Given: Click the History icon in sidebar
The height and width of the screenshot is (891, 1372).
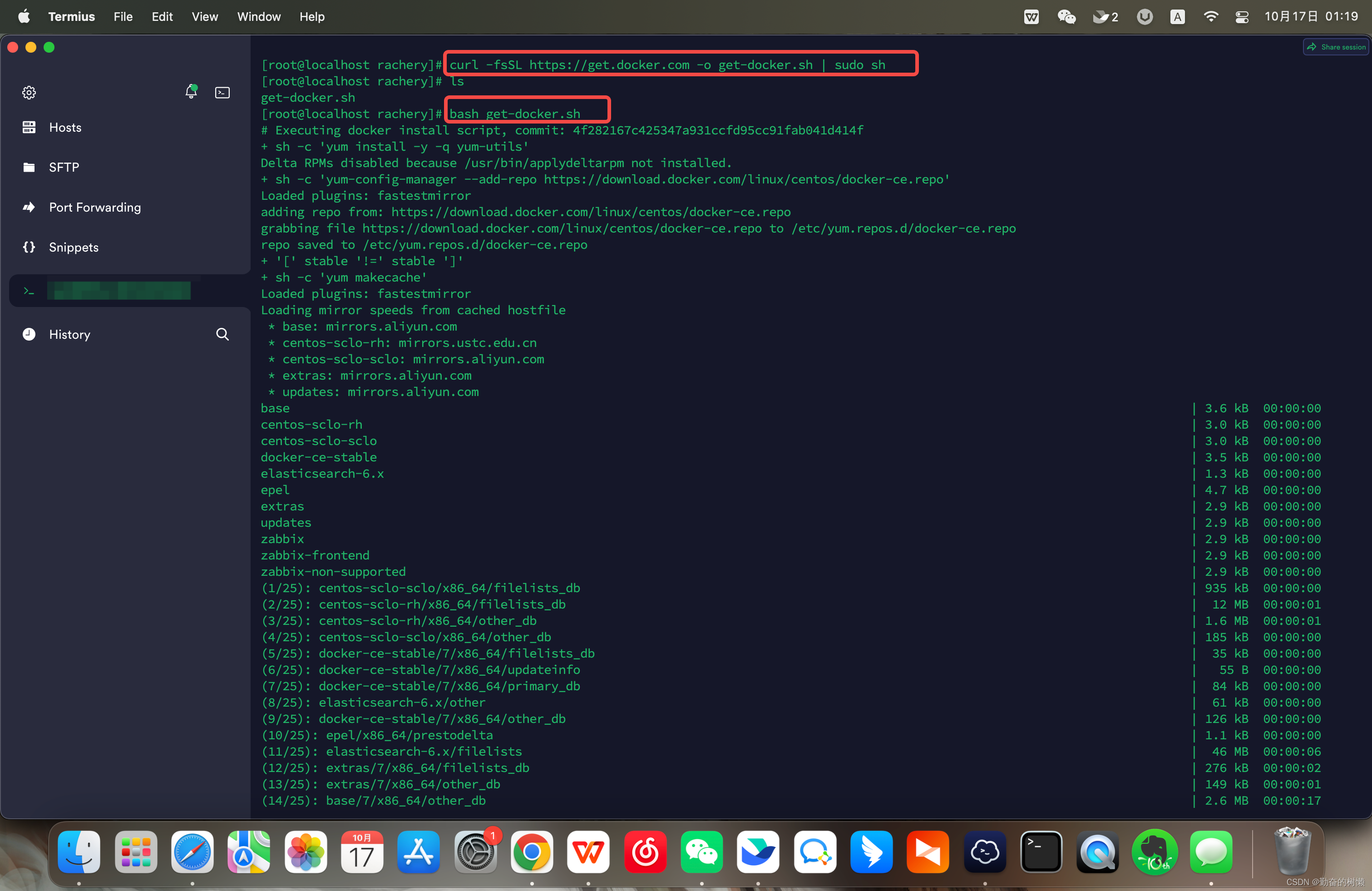Looking at the screenshot, I should tap(28, 334).
